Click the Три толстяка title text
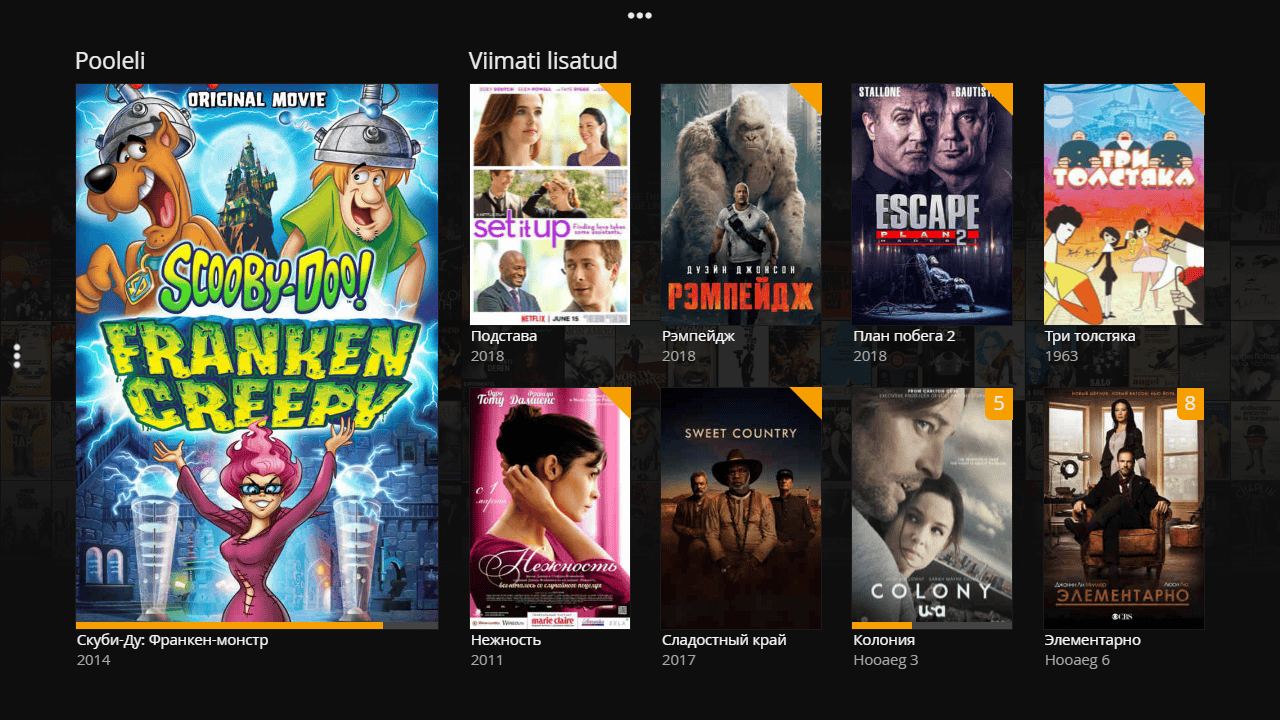1280x720 pixels. (x=1090, y=336)
